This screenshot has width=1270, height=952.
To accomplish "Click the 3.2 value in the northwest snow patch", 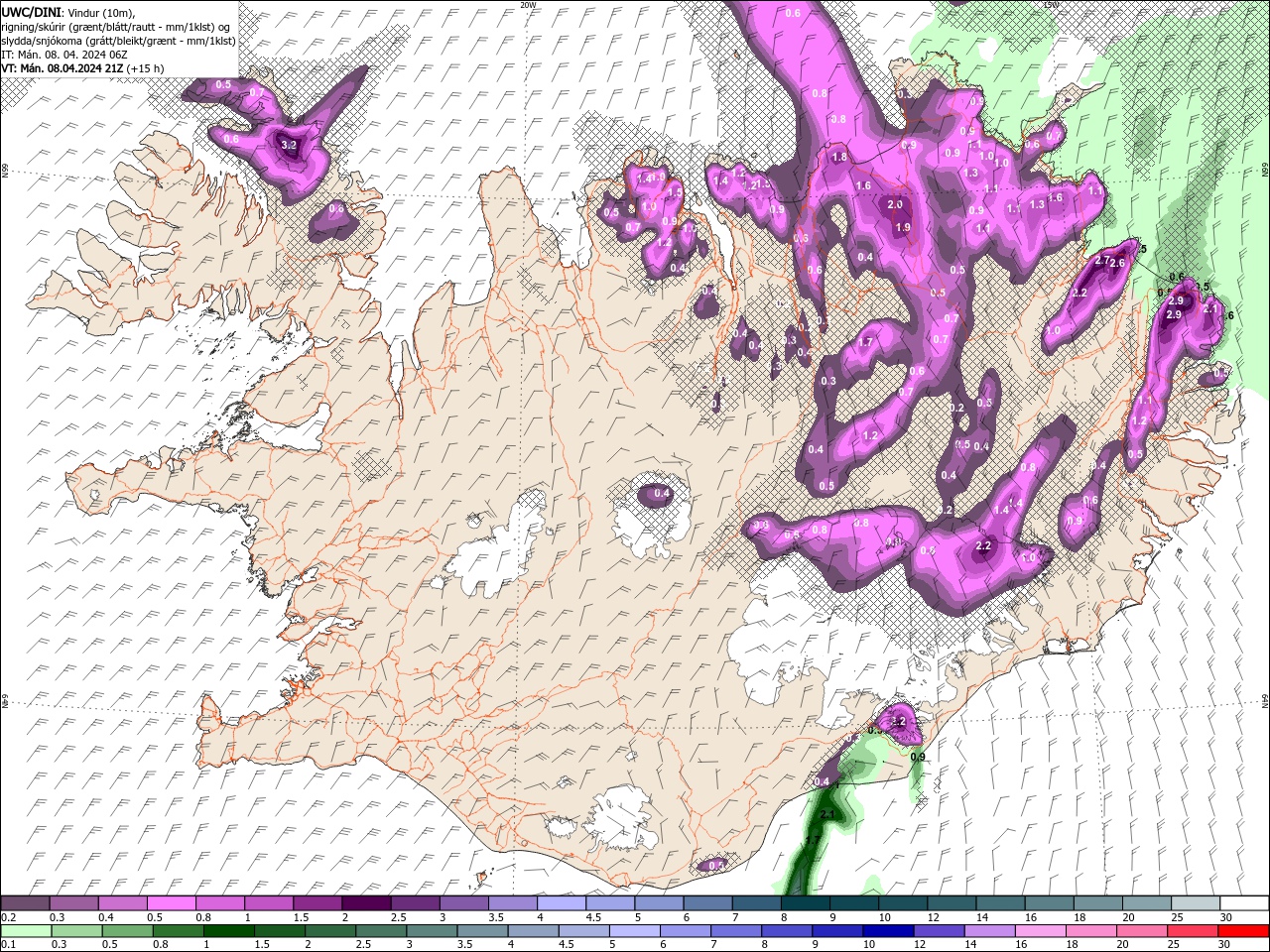I will pos(290,145).
